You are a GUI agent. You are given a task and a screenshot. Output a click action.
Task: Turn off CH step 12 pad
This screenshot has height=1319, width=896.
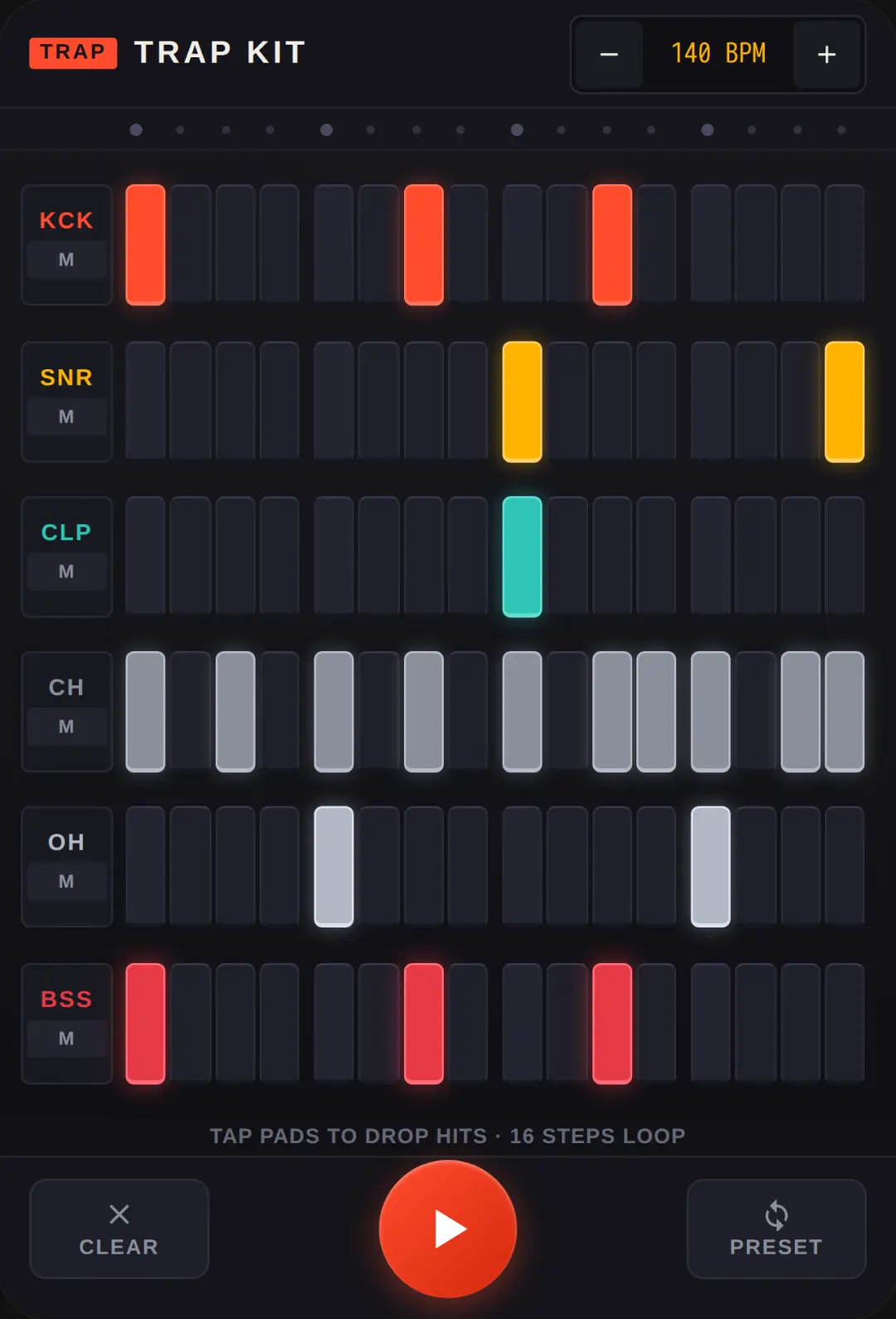point(656,712)
